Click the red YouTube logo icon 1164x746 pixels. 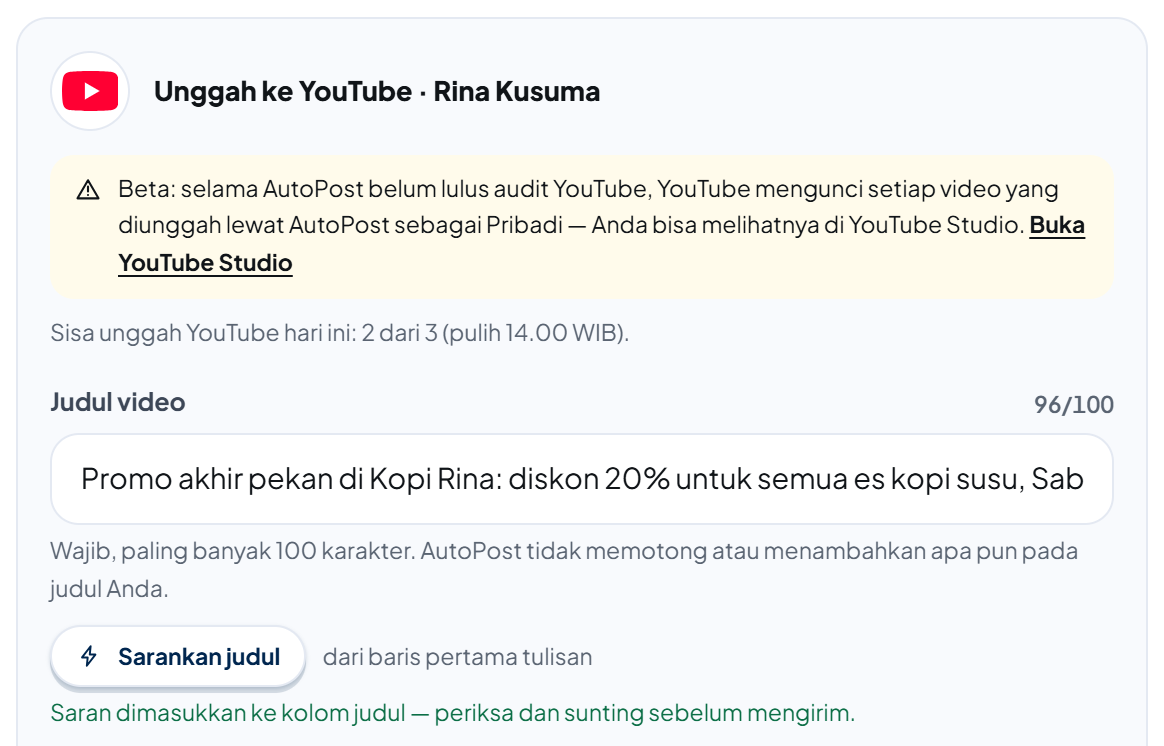[90, 91]
